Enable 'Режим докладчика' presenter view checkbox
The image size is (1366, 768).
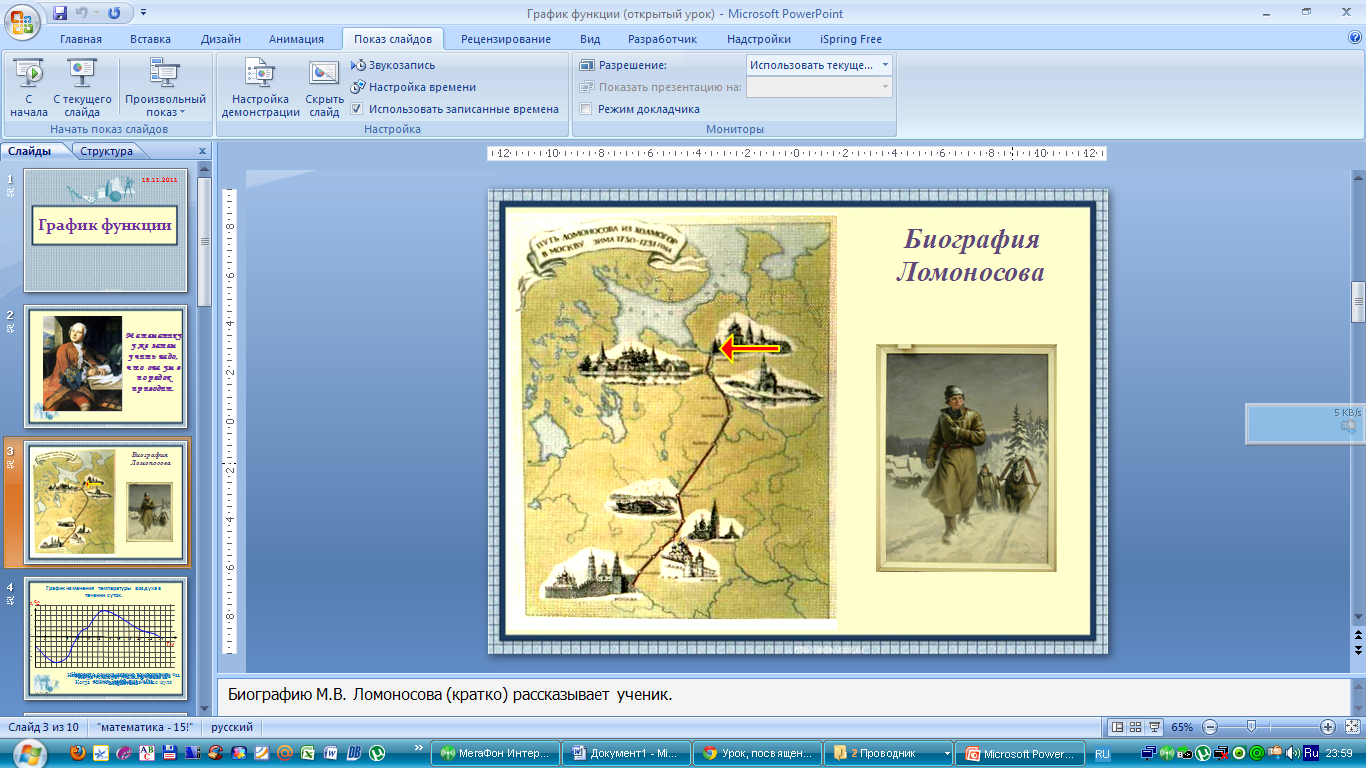coord(586,109)
